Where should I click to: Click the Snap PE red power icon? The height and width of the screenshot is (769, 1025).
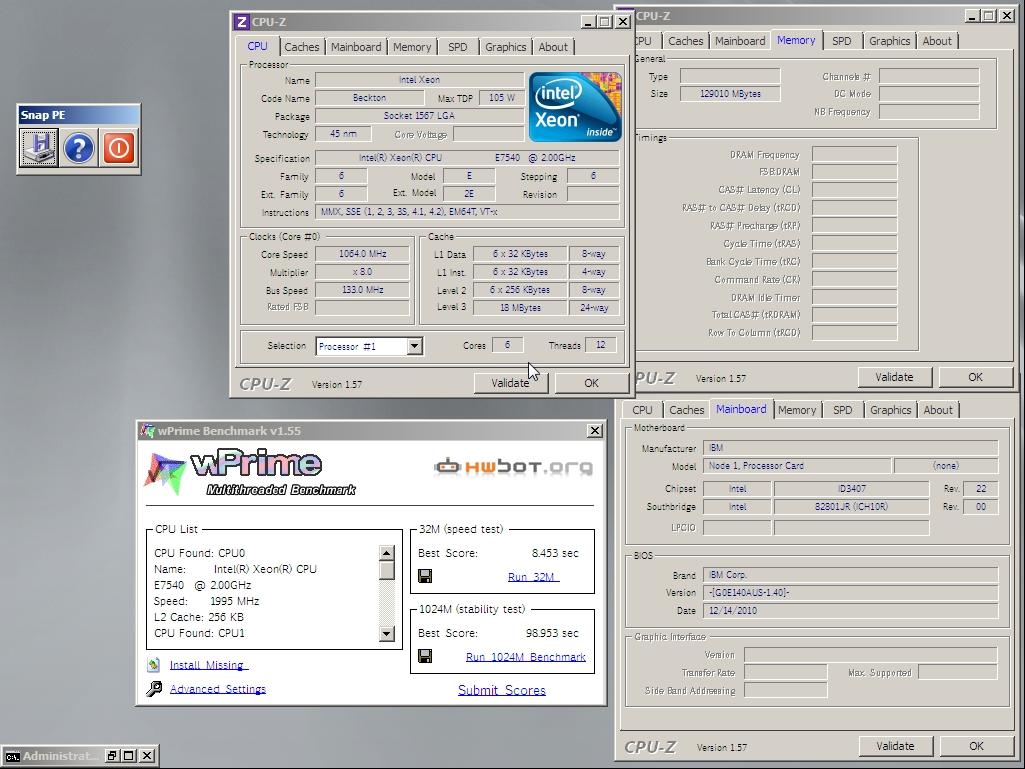(x=118, y=147)
